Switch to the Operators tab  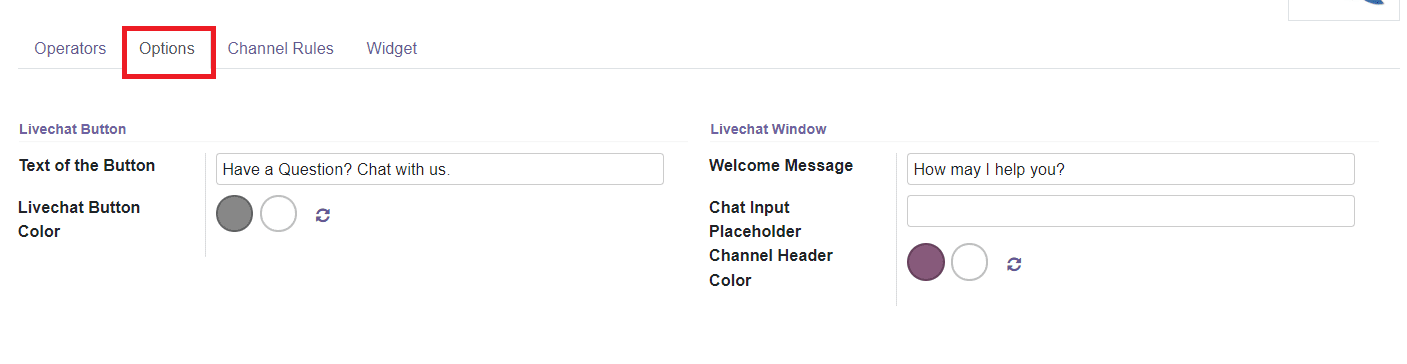tap(70, 48)
